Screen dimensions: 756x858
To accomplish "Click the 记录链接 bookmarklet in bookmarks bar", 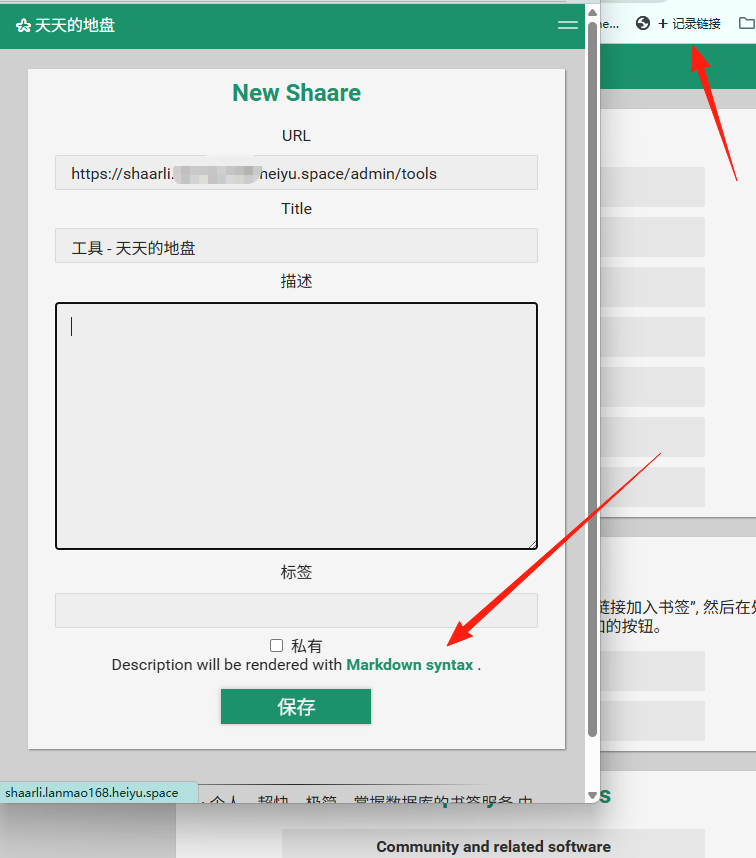I will (689, 24).
